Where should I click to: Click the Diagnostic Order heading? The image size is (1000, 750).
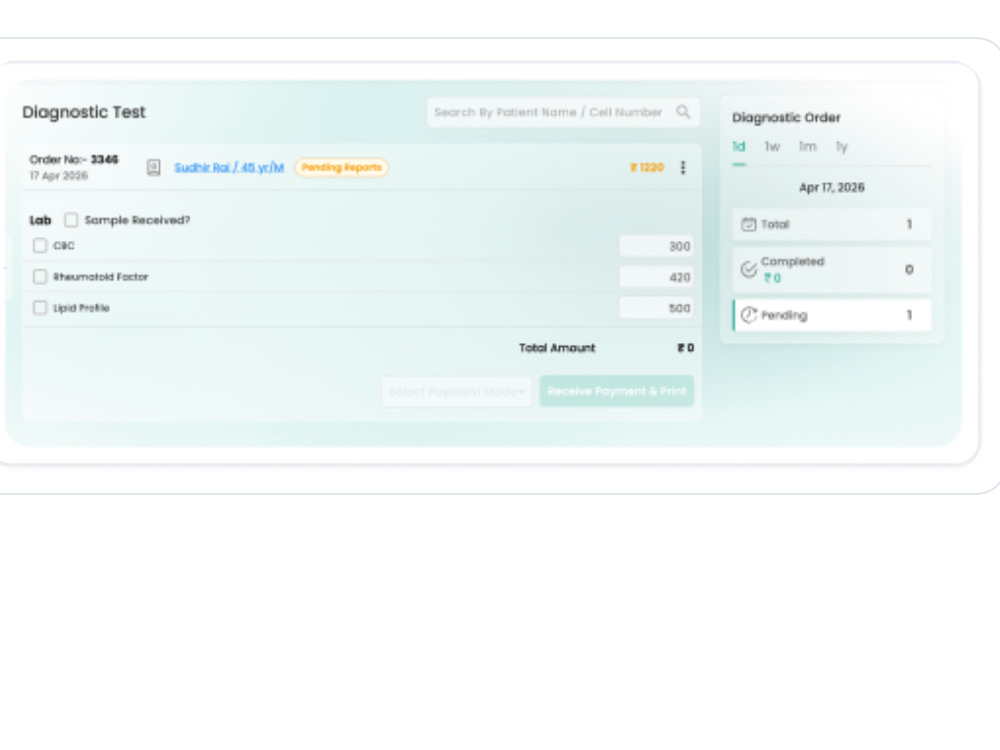(x=786, y=117)
